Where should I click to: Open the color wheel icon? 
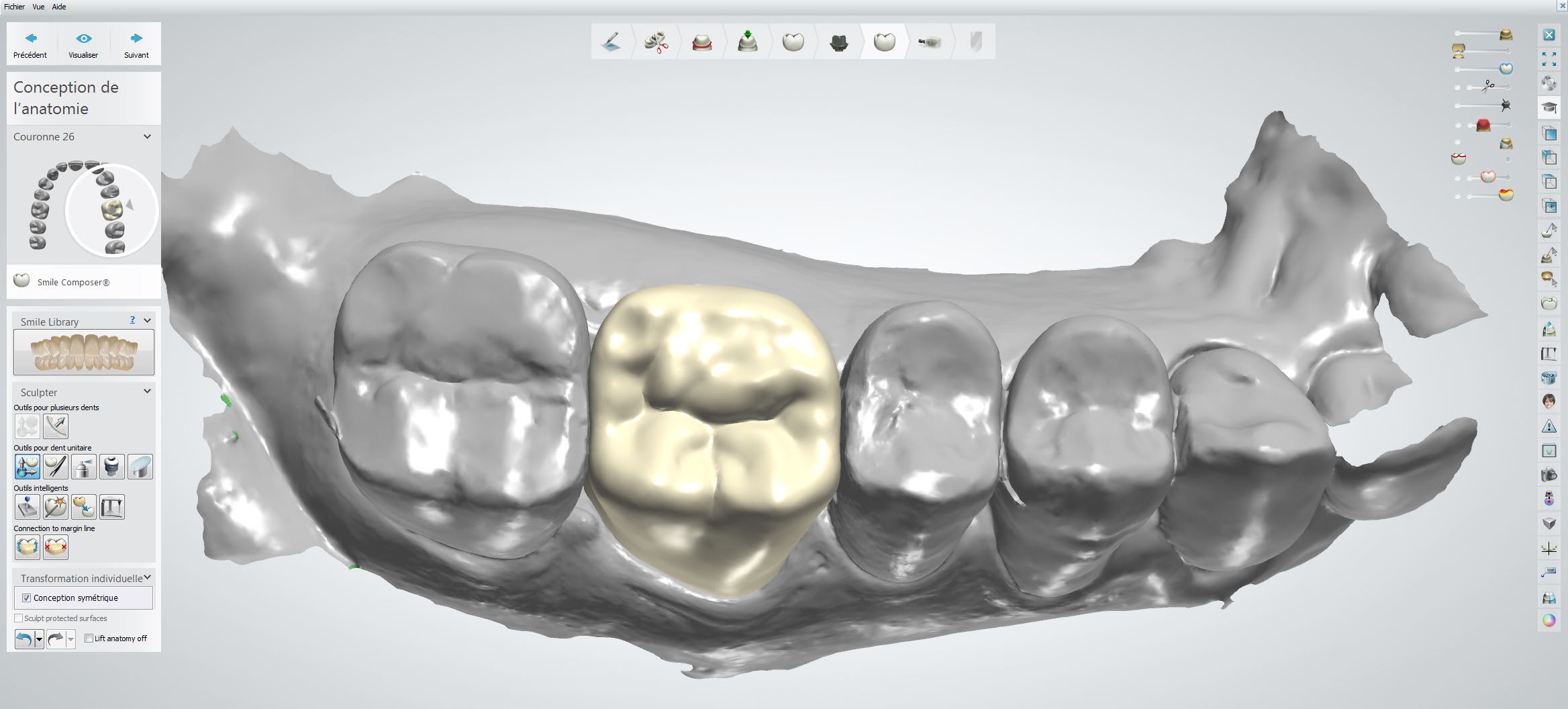pos(1549,620)
